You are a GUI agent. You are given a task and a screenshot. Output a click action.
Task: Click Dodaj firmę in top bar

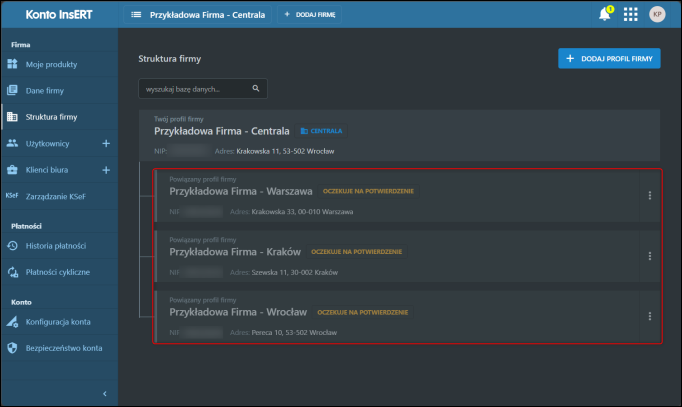click(x=315, y=15)
